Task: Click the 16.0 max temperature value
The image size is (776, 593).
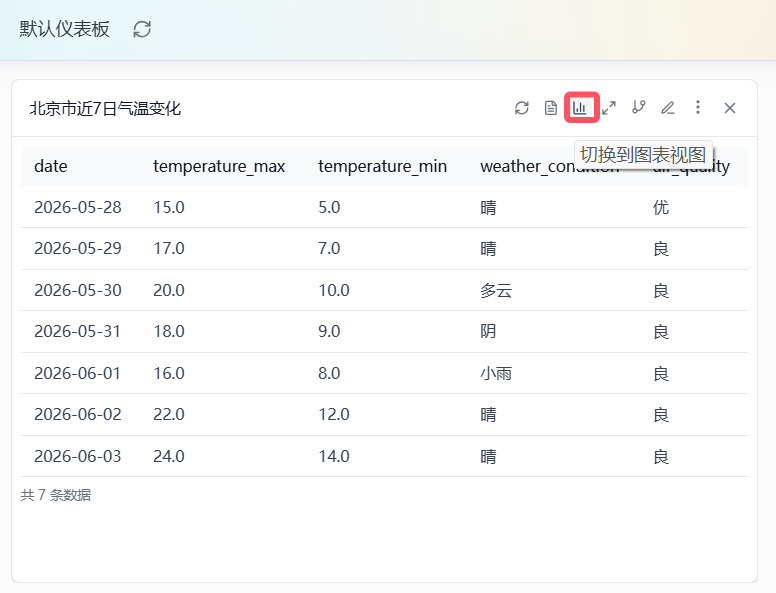Action: coord(169,373)
